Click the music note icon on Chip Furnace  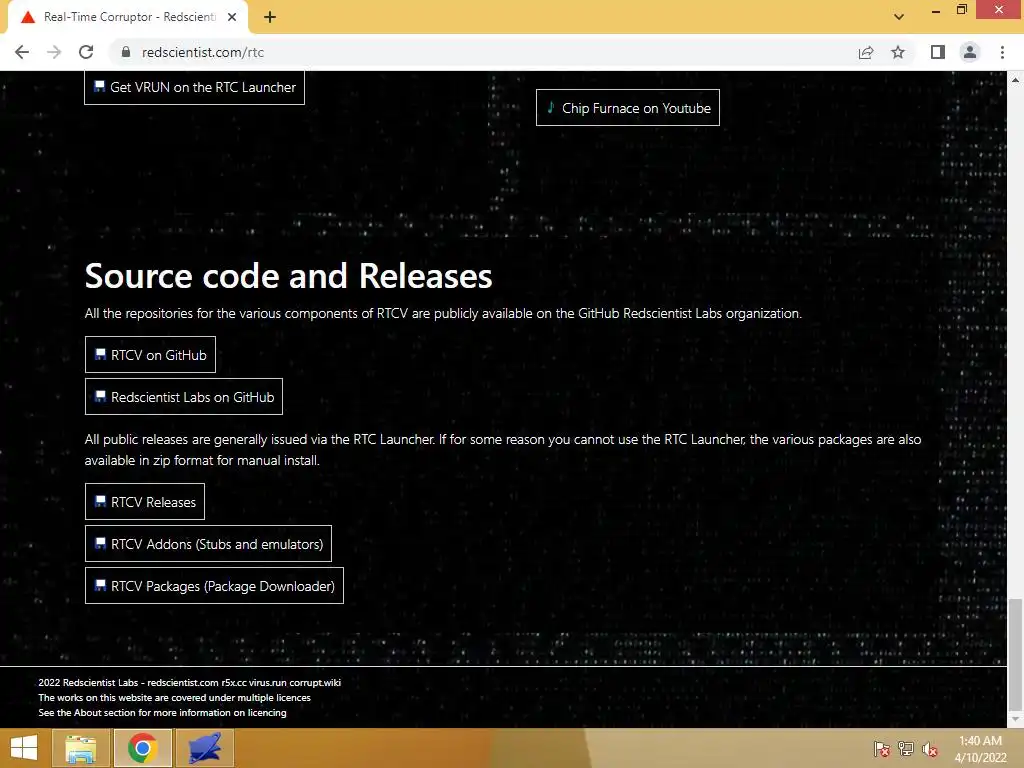(551, 107)
